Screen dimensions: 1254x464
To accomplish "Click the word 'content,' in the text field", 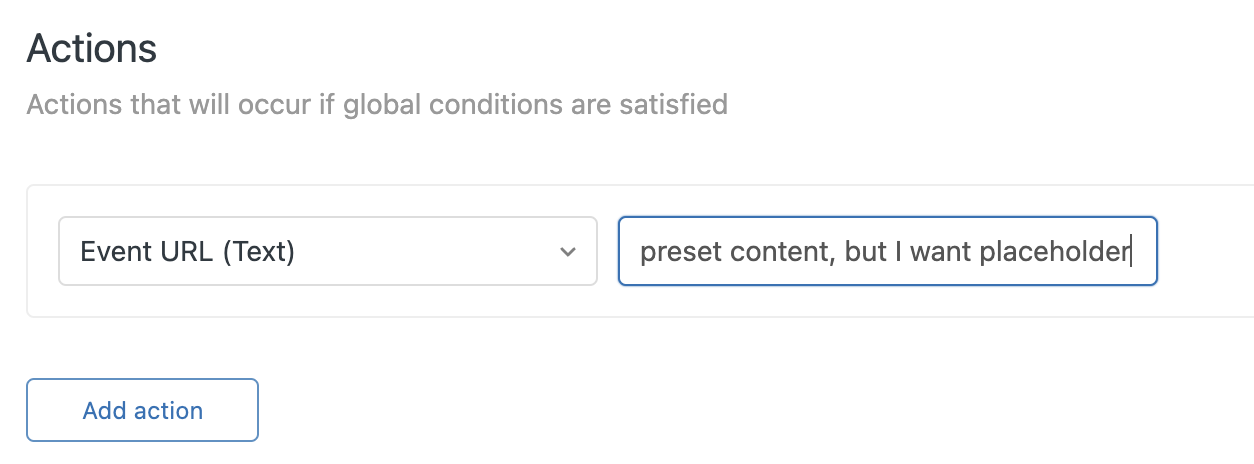I will [783, 252].
